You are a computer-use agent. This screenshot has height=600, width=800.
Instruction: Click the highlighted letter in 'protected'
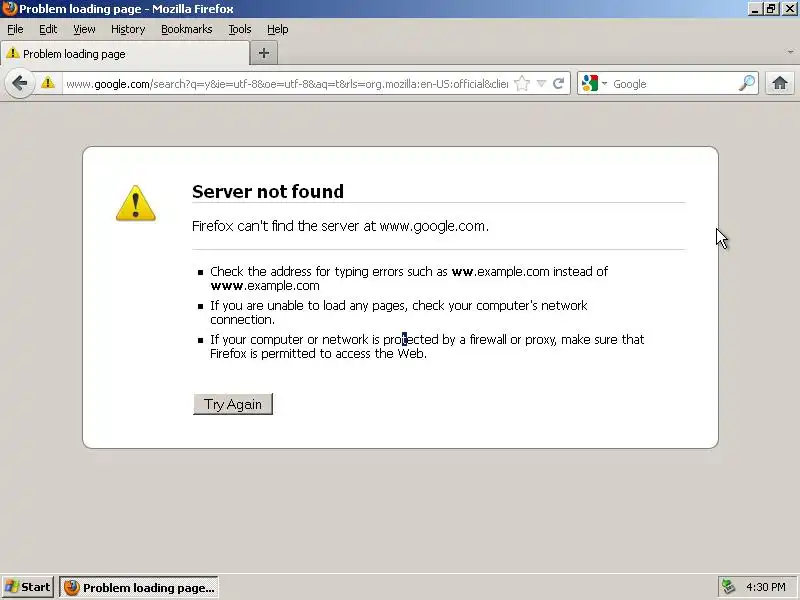(405, 339)
